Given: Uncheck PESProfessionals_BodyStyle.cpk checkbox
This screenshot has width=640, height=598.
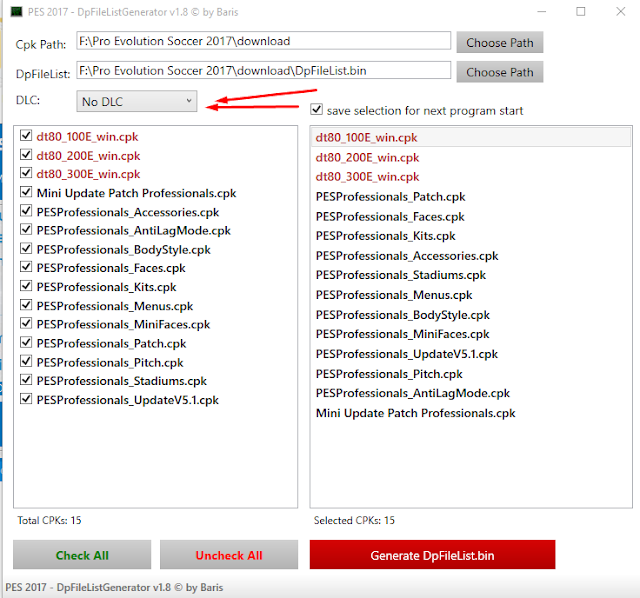Looking at the screenshot, I should [26, 248].
